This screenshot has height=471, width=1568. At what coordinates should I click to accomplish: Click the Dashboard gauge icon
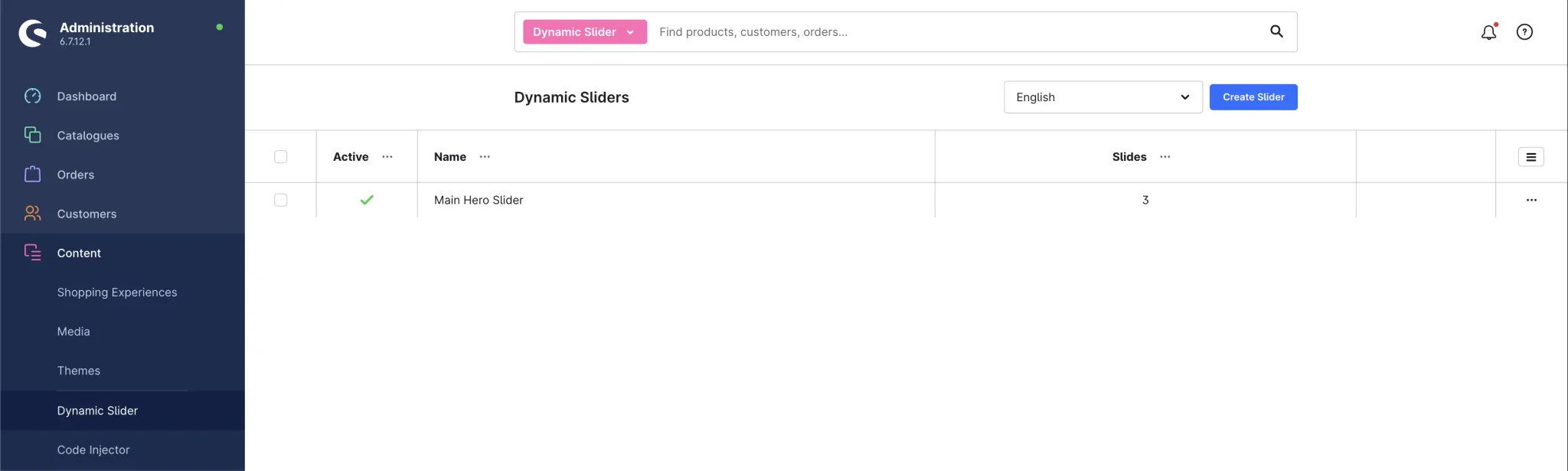(32, 96)
